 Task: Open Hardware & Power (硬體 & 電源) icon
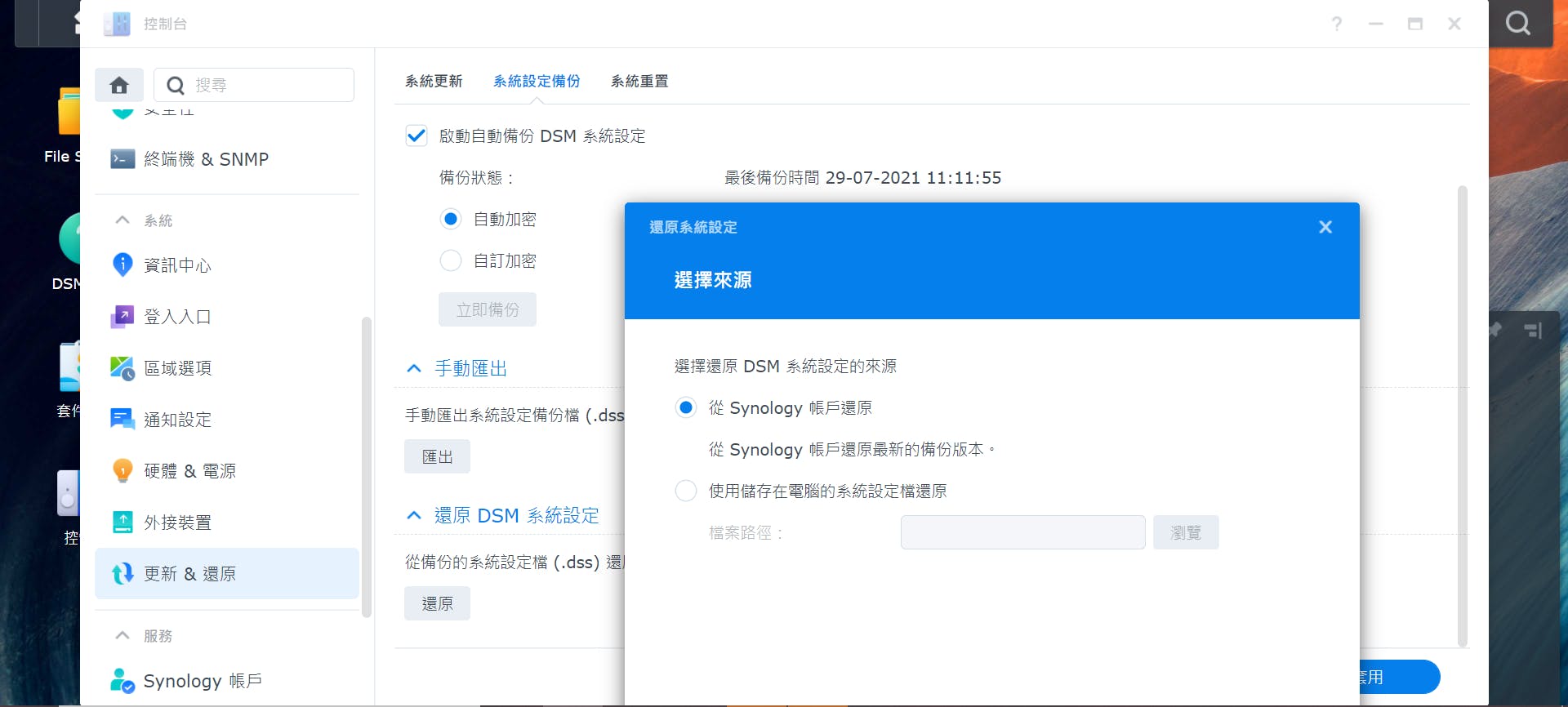[122, 470]
